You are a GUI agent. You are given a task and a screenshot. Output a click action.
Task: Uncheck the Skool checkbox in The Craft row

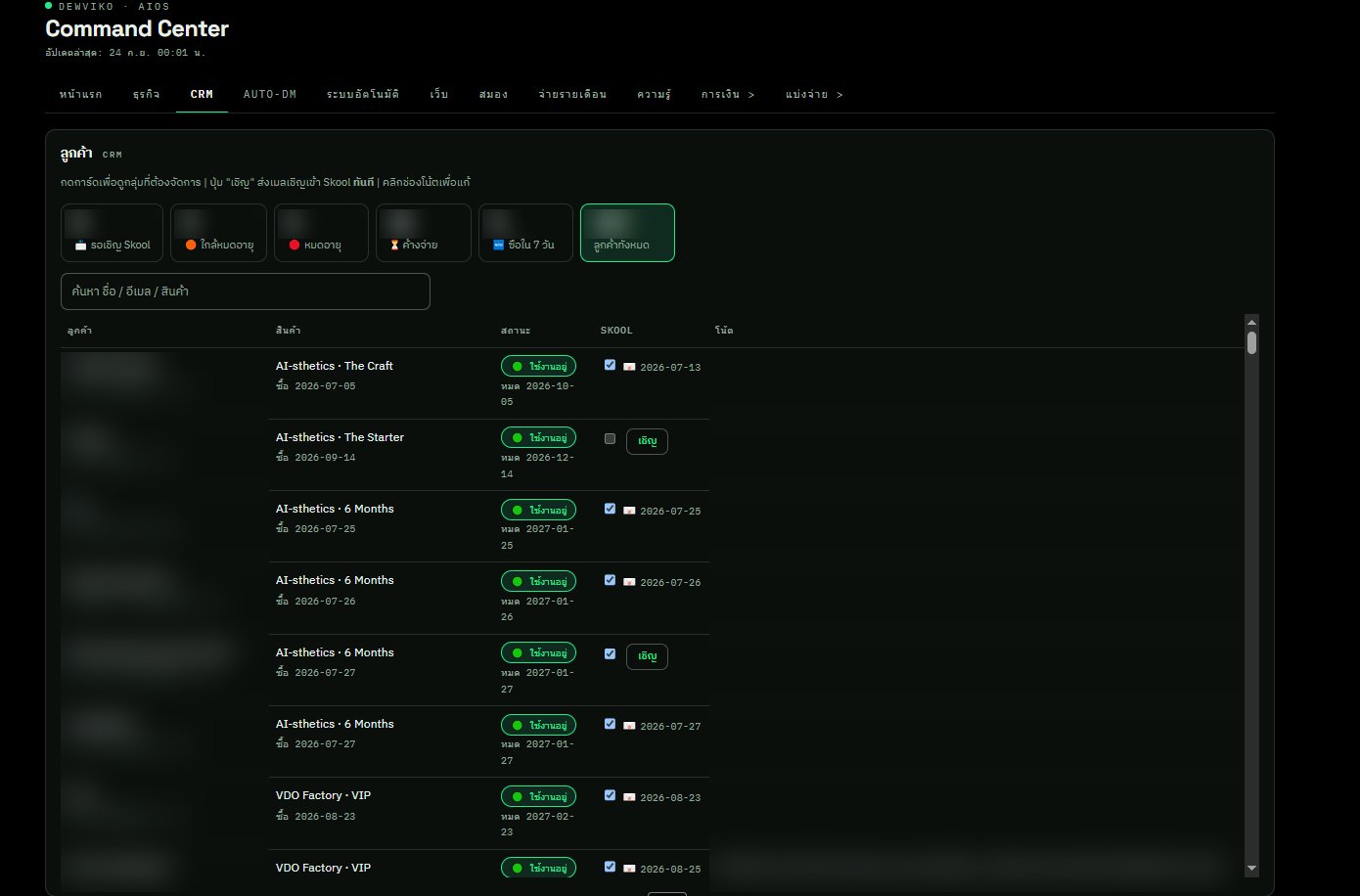(x=610, y=365)
